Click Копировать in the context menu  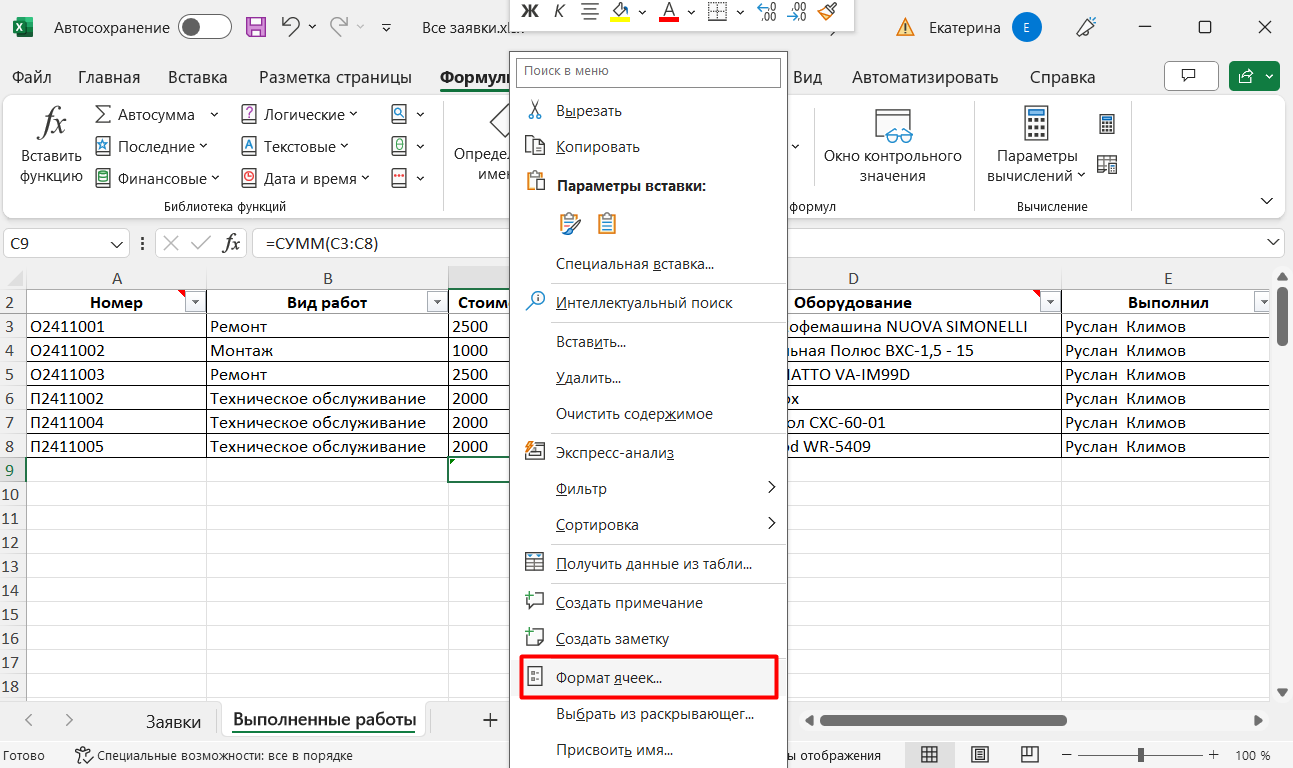click(x=597, y=147)
